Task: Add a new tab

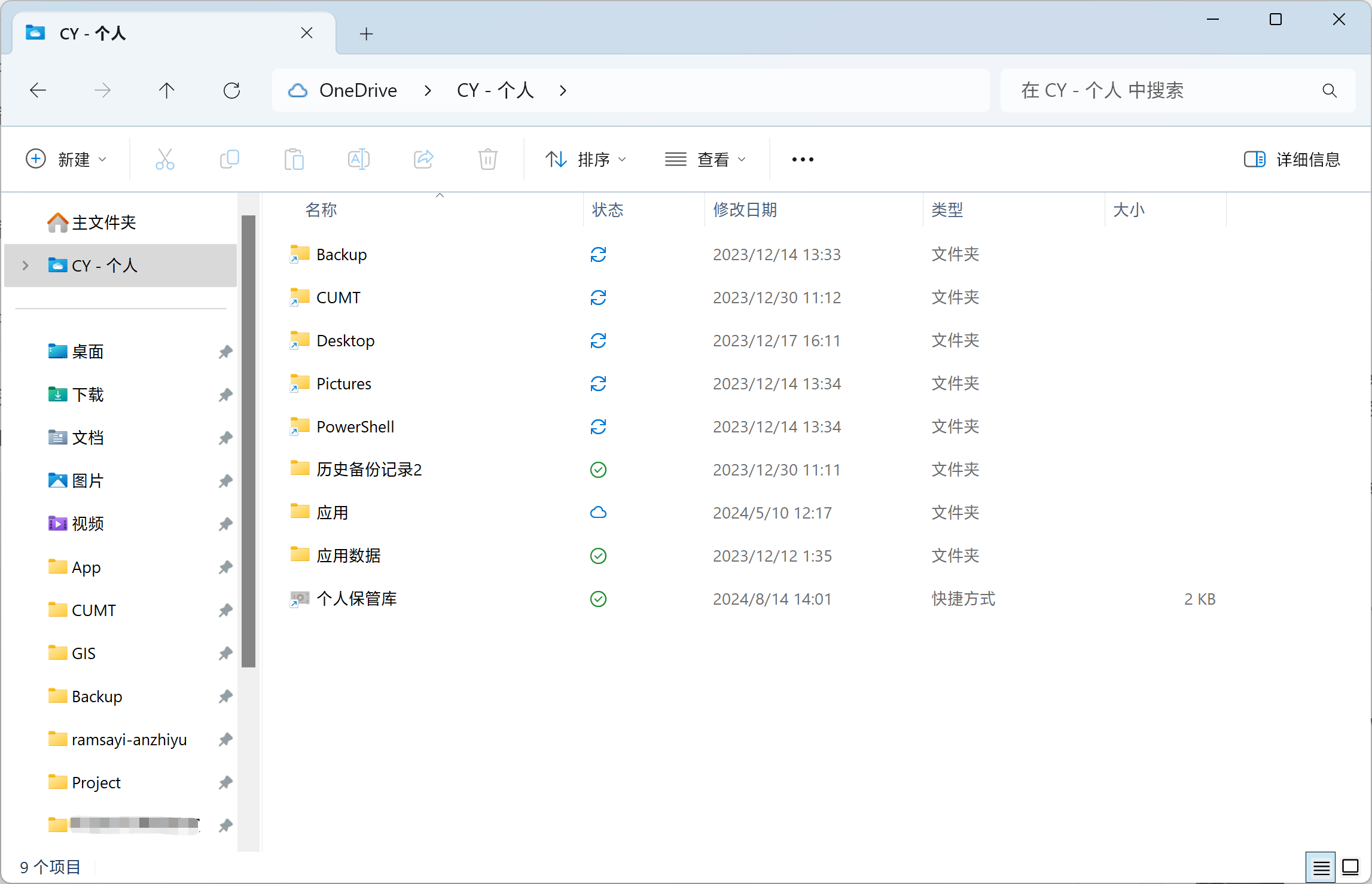Action: pyautogui.click(x=366, y=33)
